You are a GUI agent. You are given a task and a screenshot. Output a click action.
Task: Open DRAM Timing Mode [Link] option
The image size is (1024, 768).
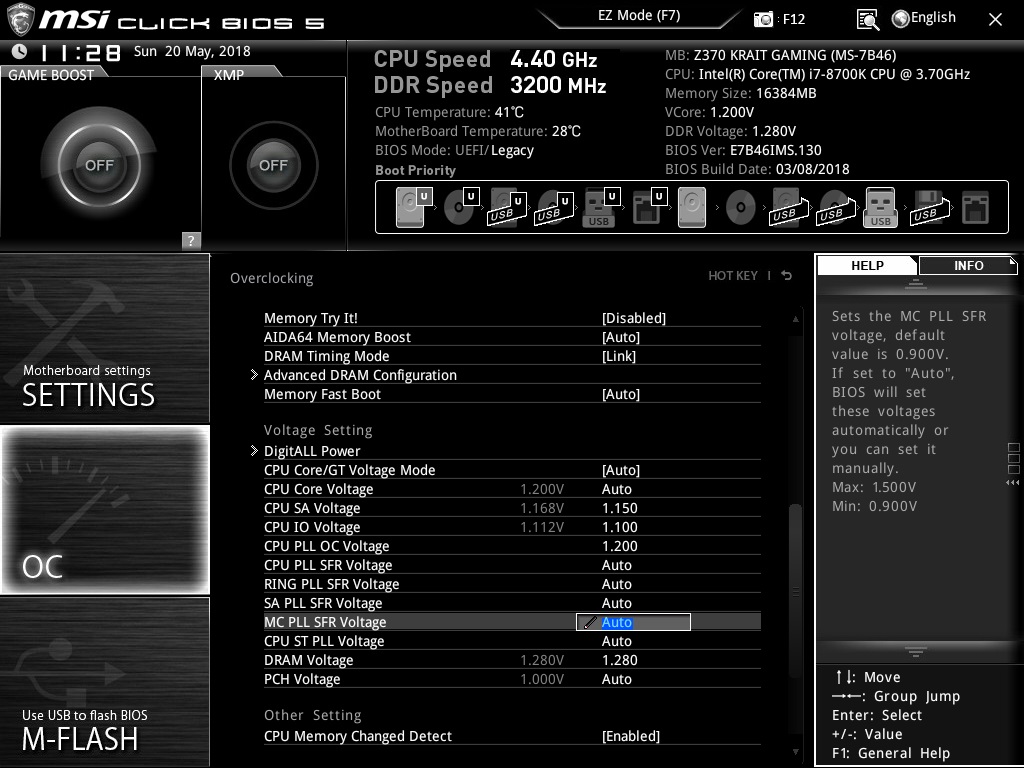coord(618,356)
